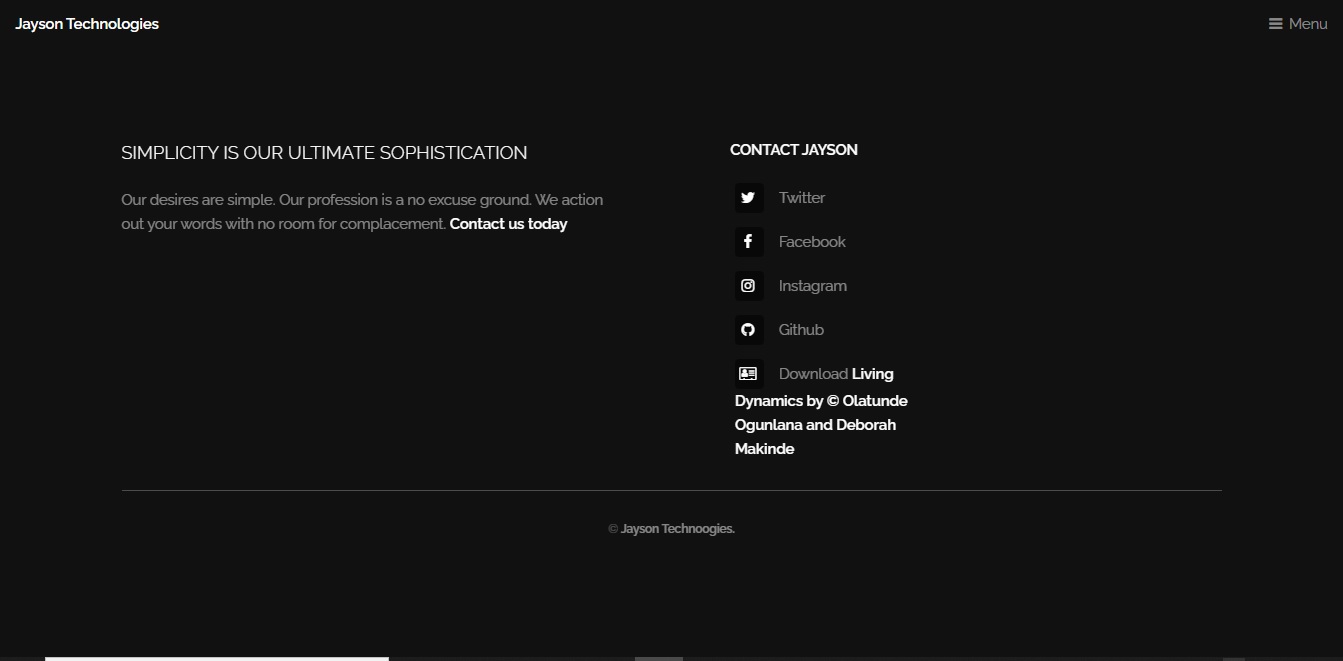Image resolution: width=1343 pixels, height=661 pixels.
Task: Click the ID card download icon
Action: pyautogui.click(x=748, y=374)
